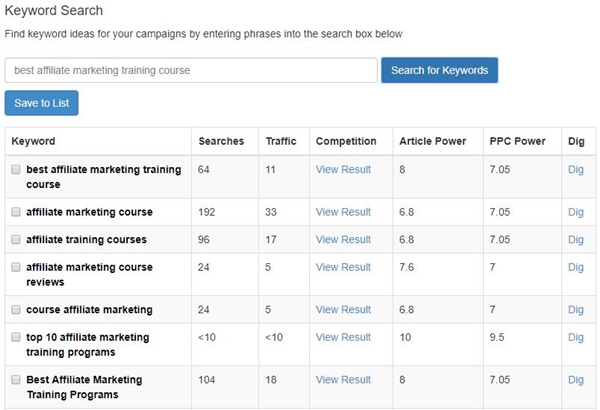Enable checkbox for 'affiliate marketing course reviews'

(x=16, y=267)
